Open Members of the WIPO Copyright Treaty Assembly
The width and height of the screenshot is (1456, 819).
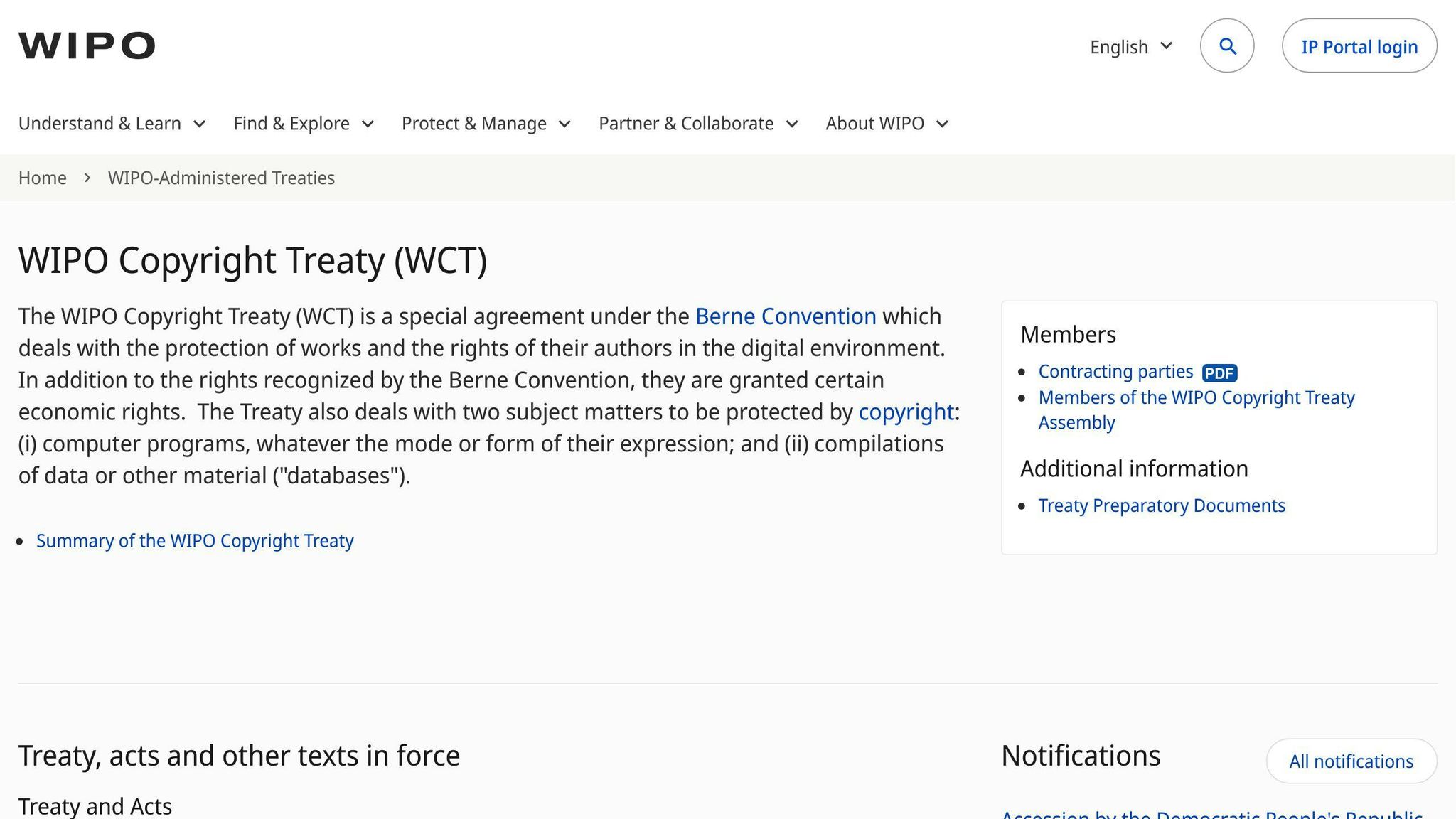pyautogui.click(x=1197, y=410)
